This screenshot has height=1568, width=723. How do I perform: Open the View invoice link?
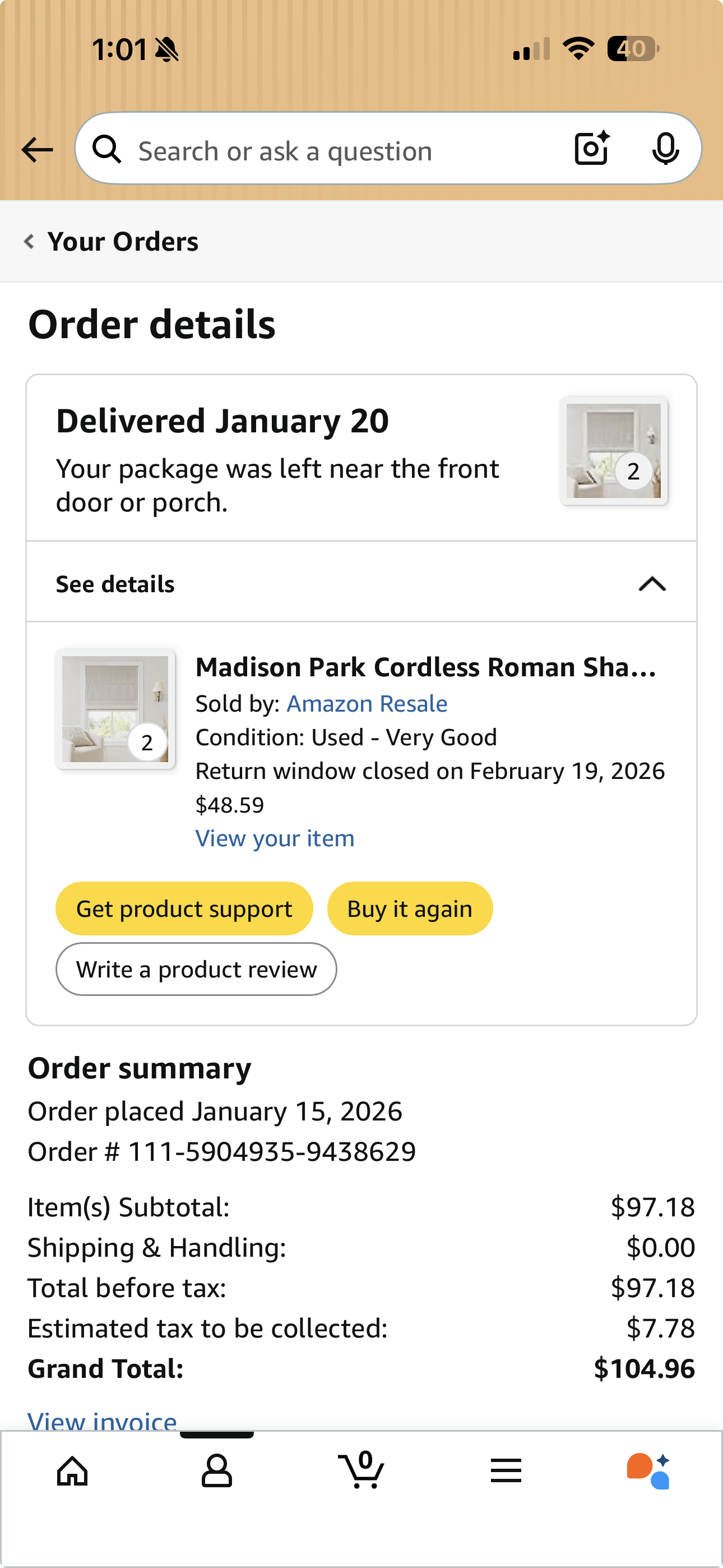[x=102, y=1421]
